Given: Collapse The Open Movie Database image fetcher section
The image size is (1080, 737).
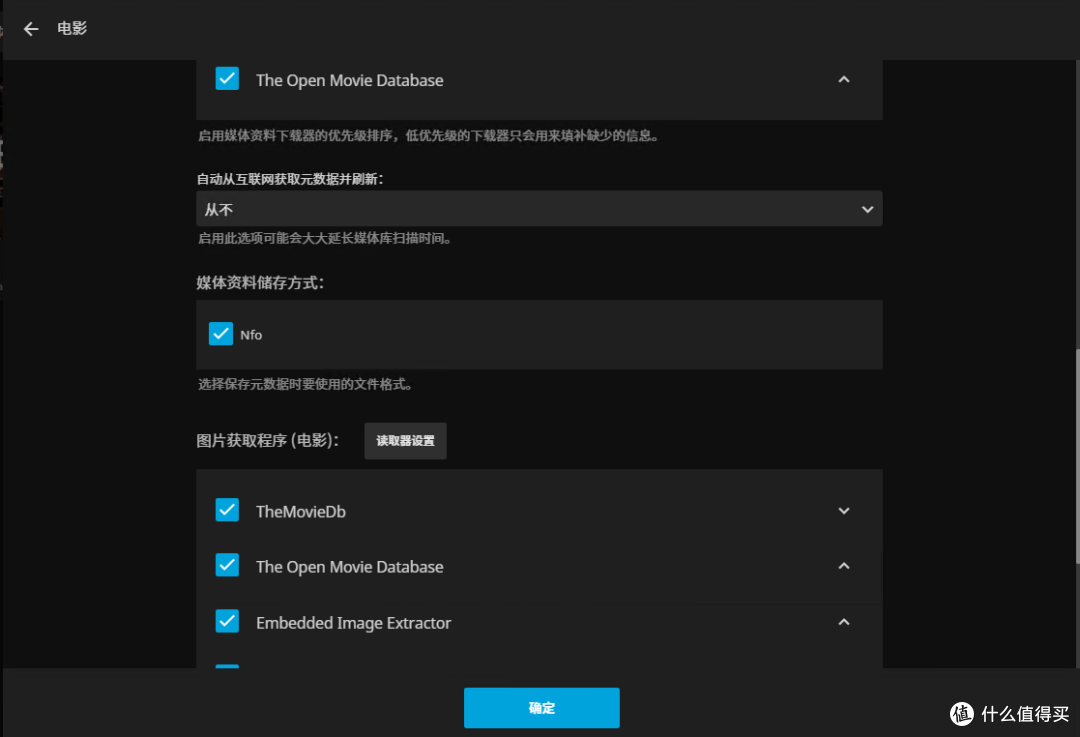Looking at the screenshot, I should [x=843, y=566].
